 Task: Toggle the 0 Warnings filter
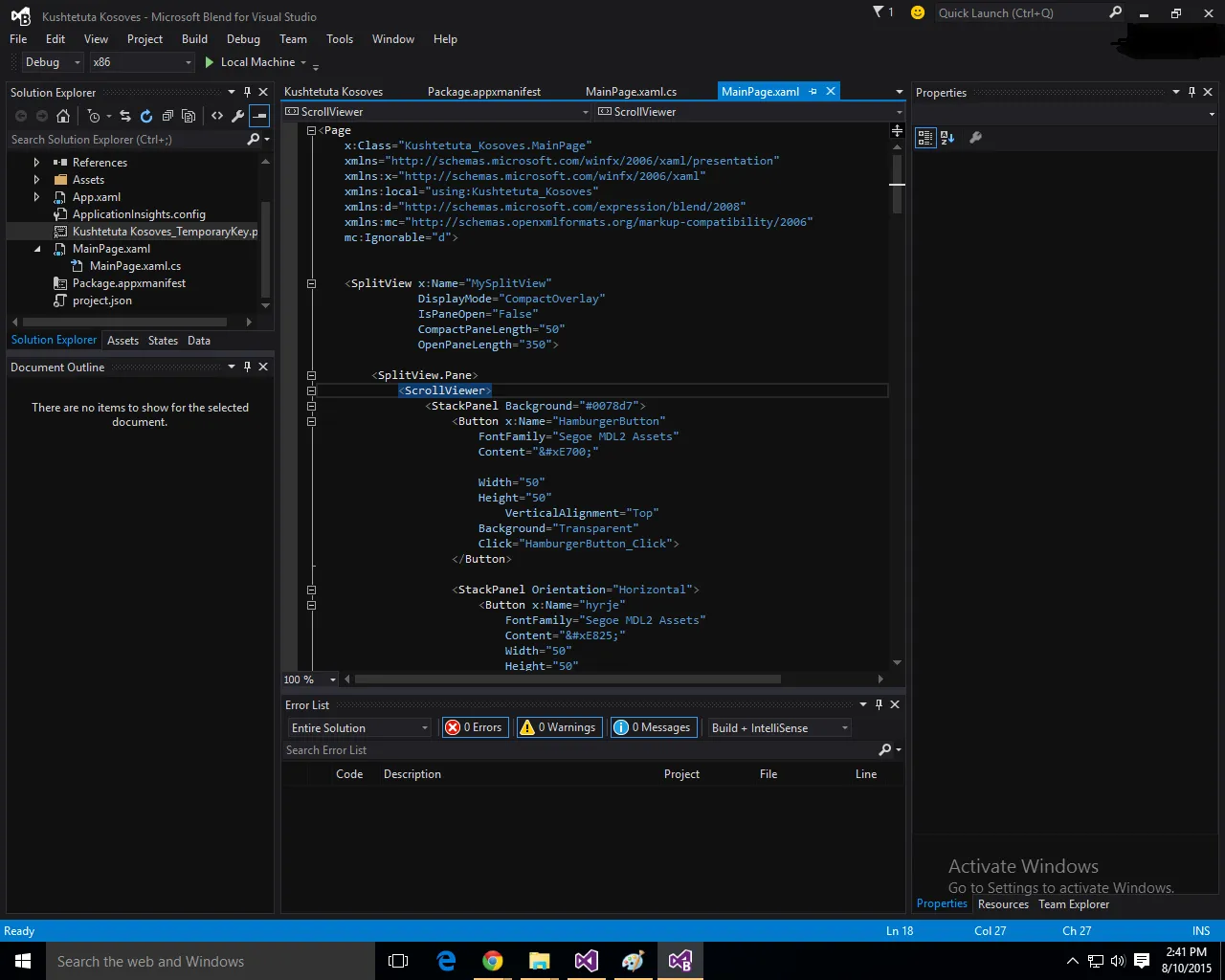pyautogui.click(x=558, y=727)
